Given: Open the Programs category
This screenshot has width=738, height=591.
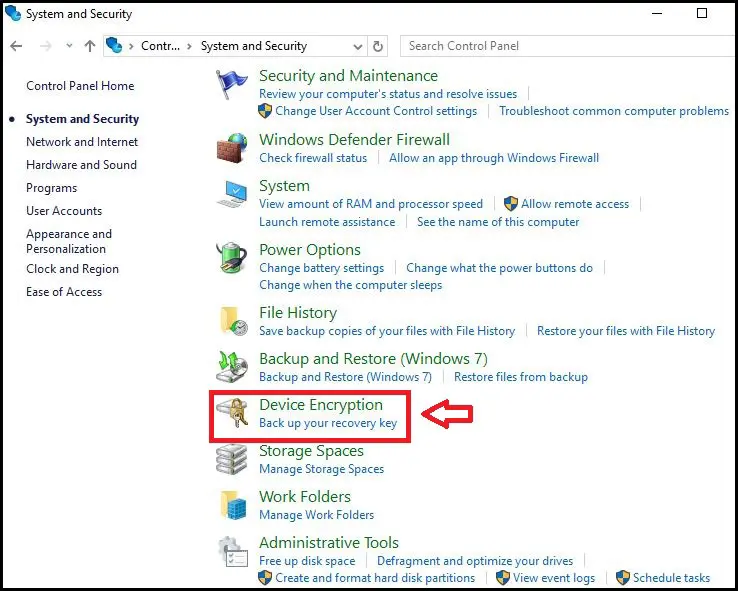Looking at the screenshot, I should point(51,188).
